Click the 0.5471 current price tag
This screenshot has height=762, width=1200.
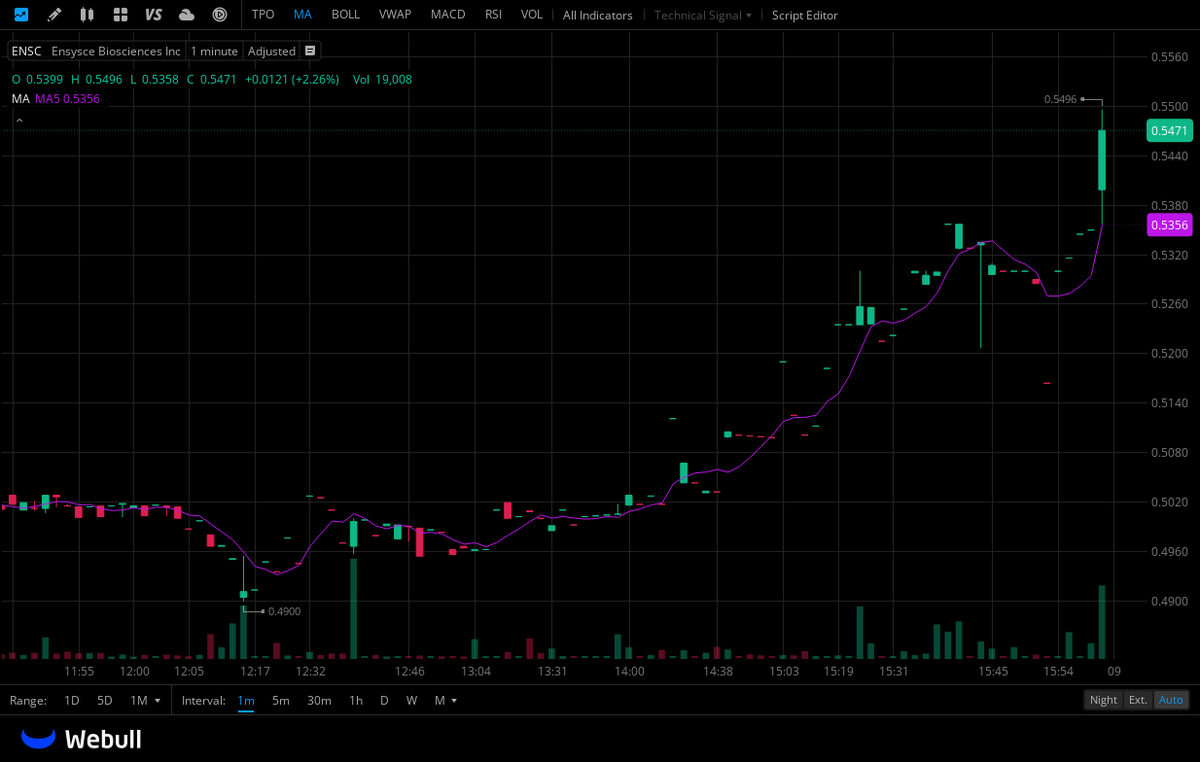1169,131
